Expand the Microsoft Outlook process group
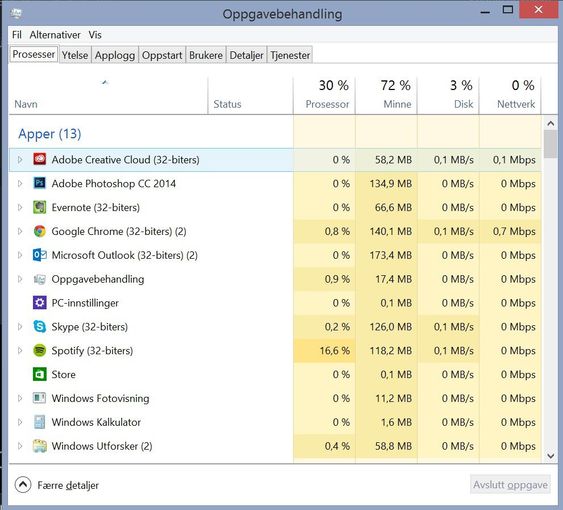Screen dimensions: 563x510 [20, 255]
